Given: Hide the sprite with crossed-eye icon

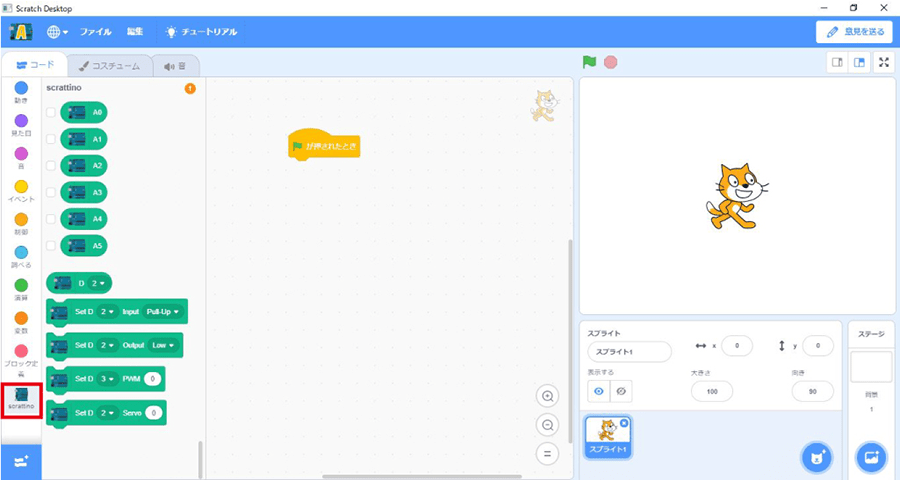Looking at the screenshot, I should (x=620, y=392).
